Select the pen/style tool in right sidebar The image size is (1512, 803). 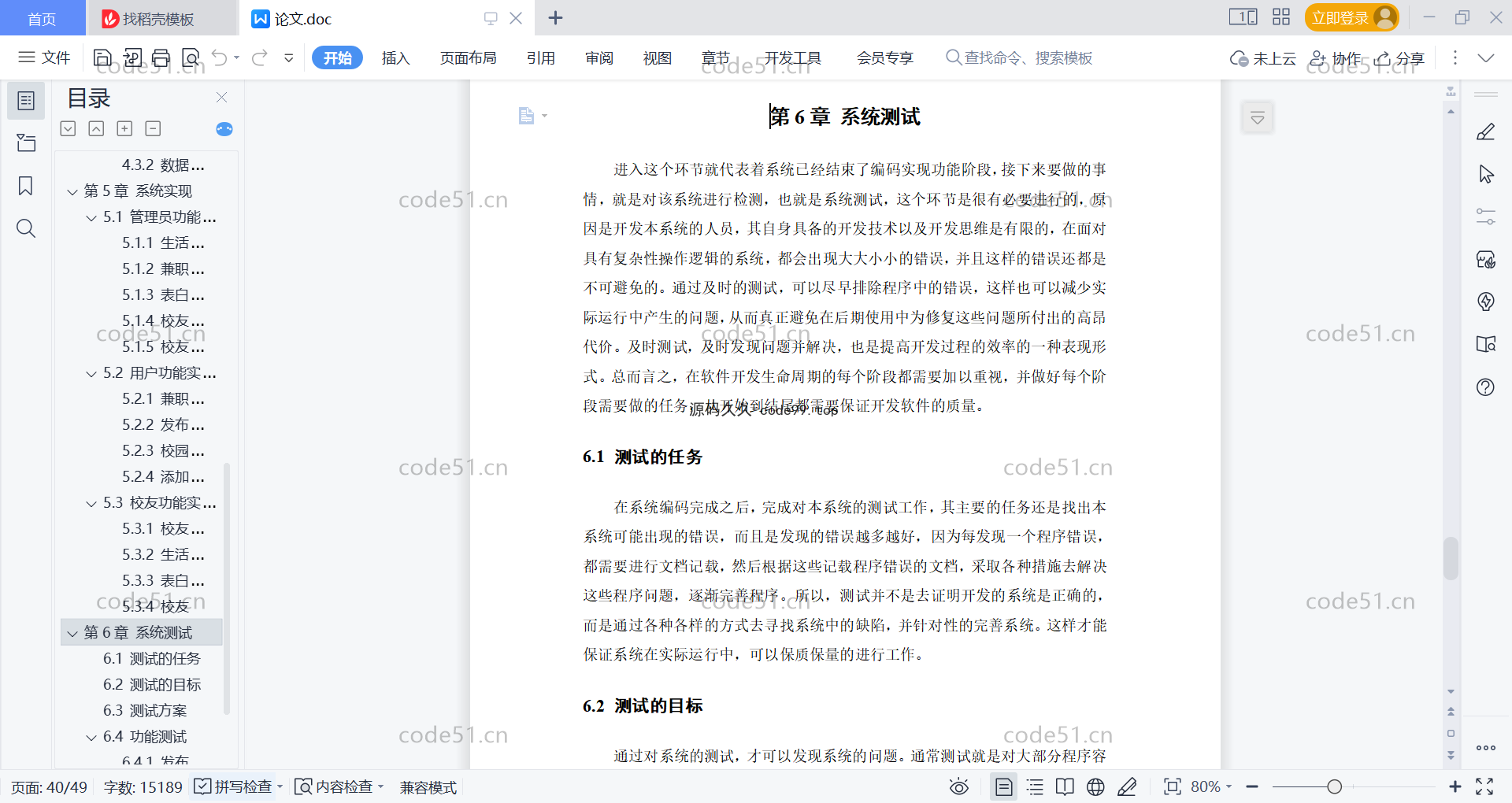pos(1486,131)
